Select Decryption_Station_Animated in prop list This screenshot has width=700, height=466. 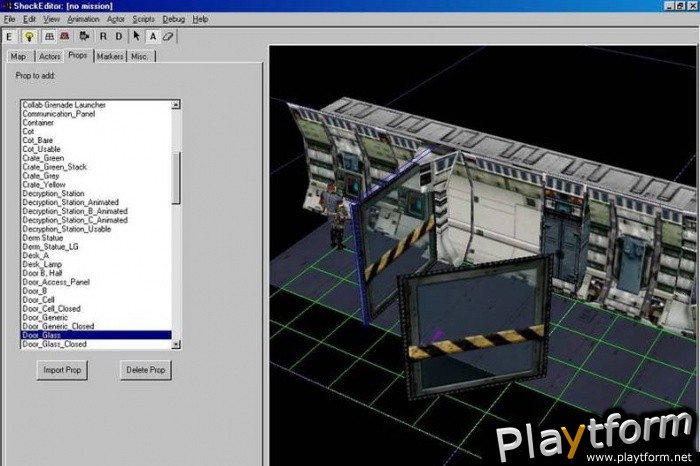[x=96, y=202]
